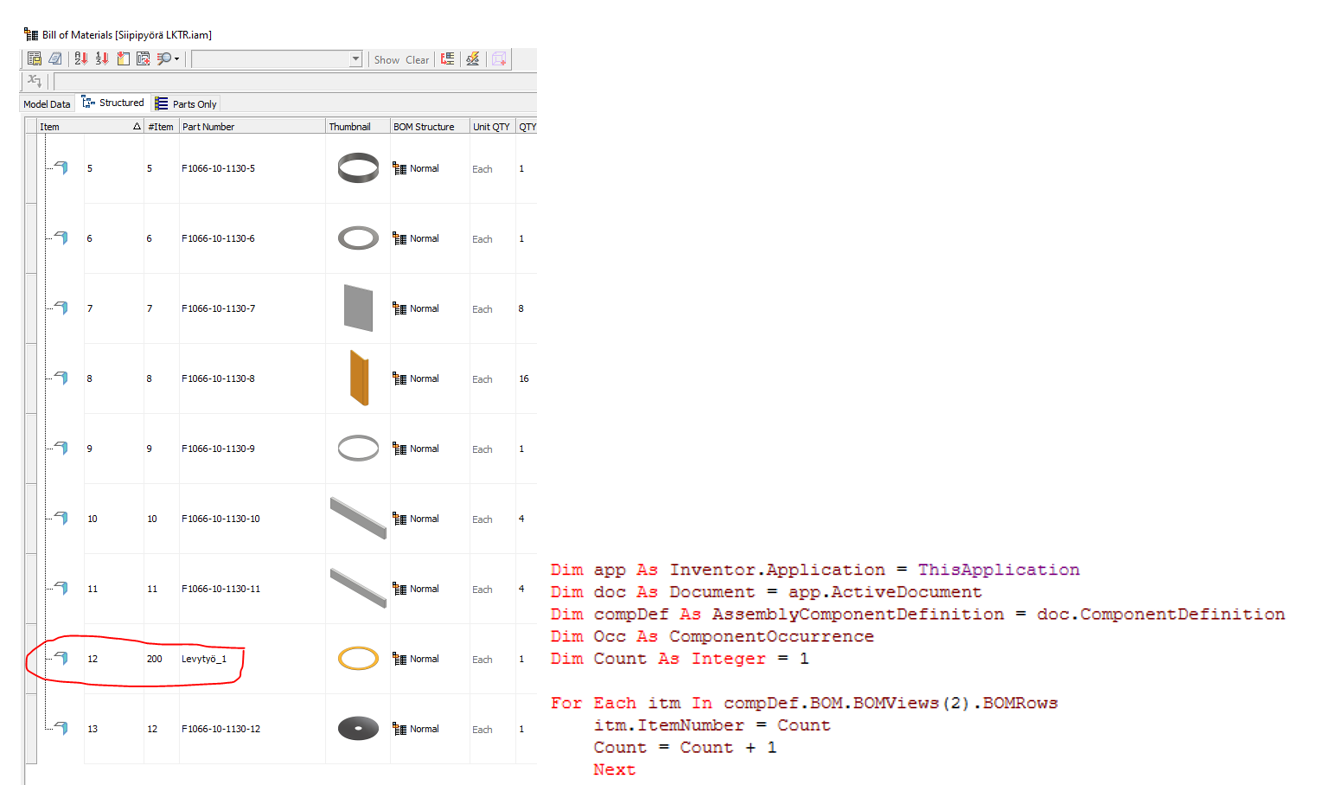Click the Update Mass Properties lightning icon
Image resolution: width=1320 pixels, height=809 pixels.
coord(473,59)
